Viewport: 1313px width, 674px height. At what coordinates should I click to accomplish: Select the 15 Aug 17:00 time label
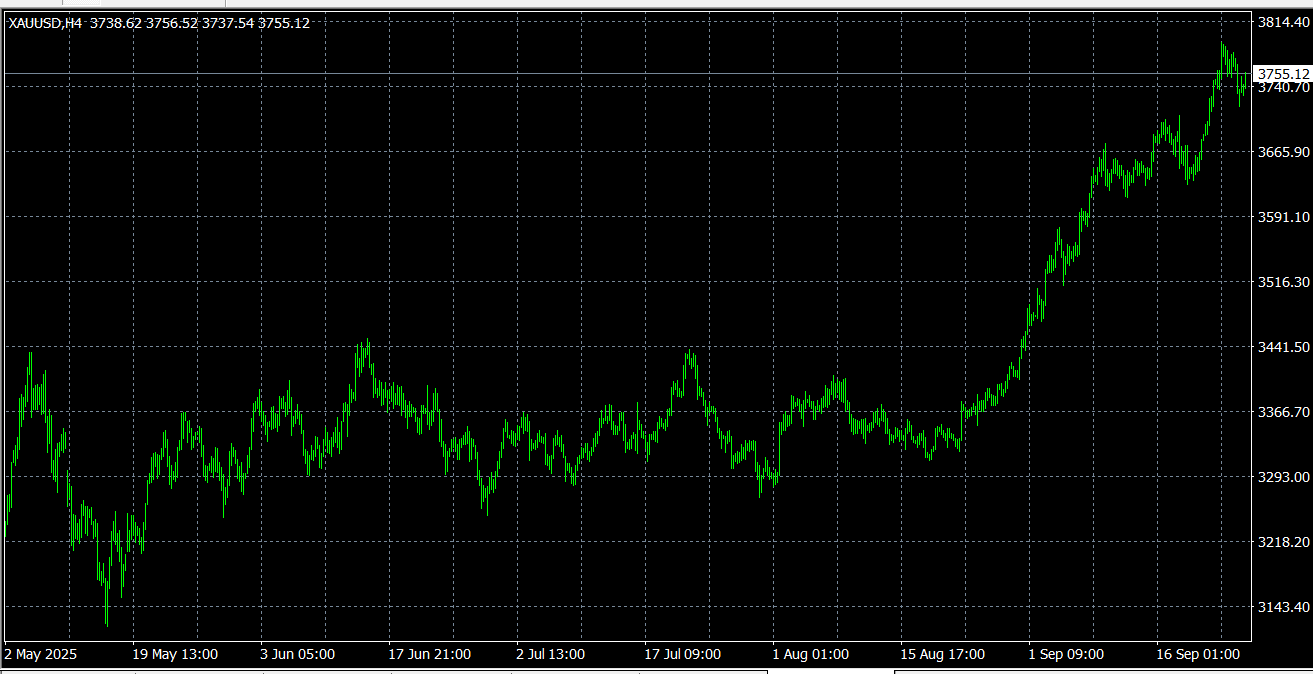point(942,654)
